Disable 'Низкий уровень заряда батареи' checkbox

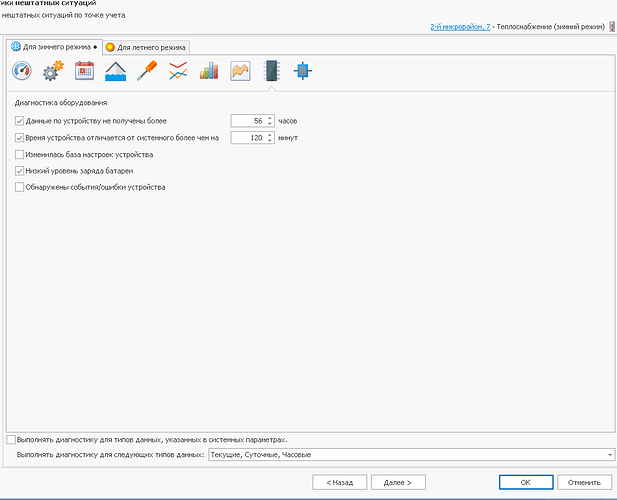[x=20, y=171]
